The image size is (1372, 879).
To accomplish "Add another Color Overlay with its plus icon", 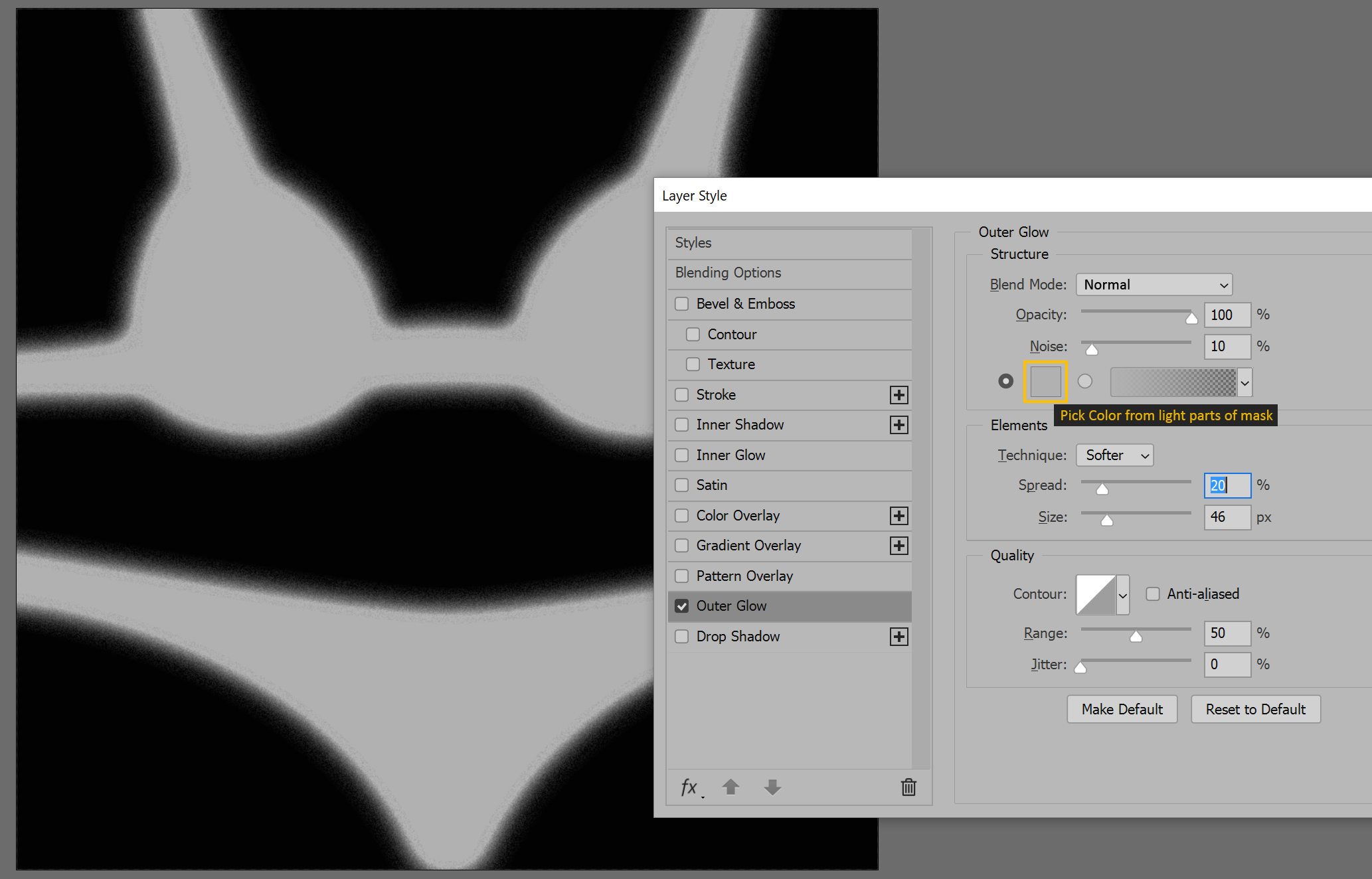I will tap(899, 516).
